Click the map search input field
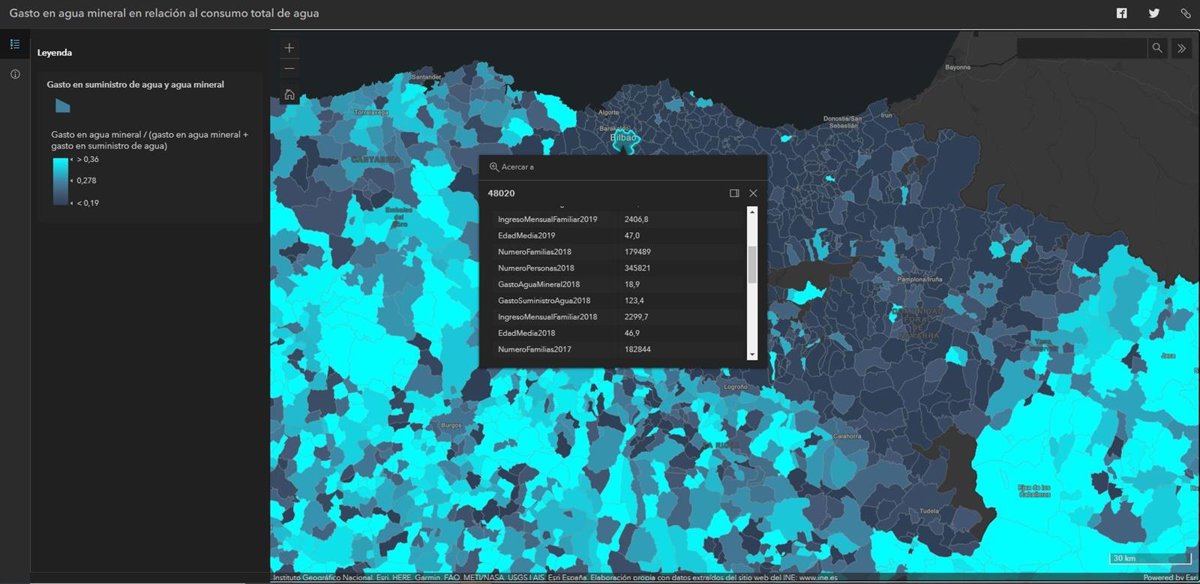1200x584 pixels. coord(1081,48)
